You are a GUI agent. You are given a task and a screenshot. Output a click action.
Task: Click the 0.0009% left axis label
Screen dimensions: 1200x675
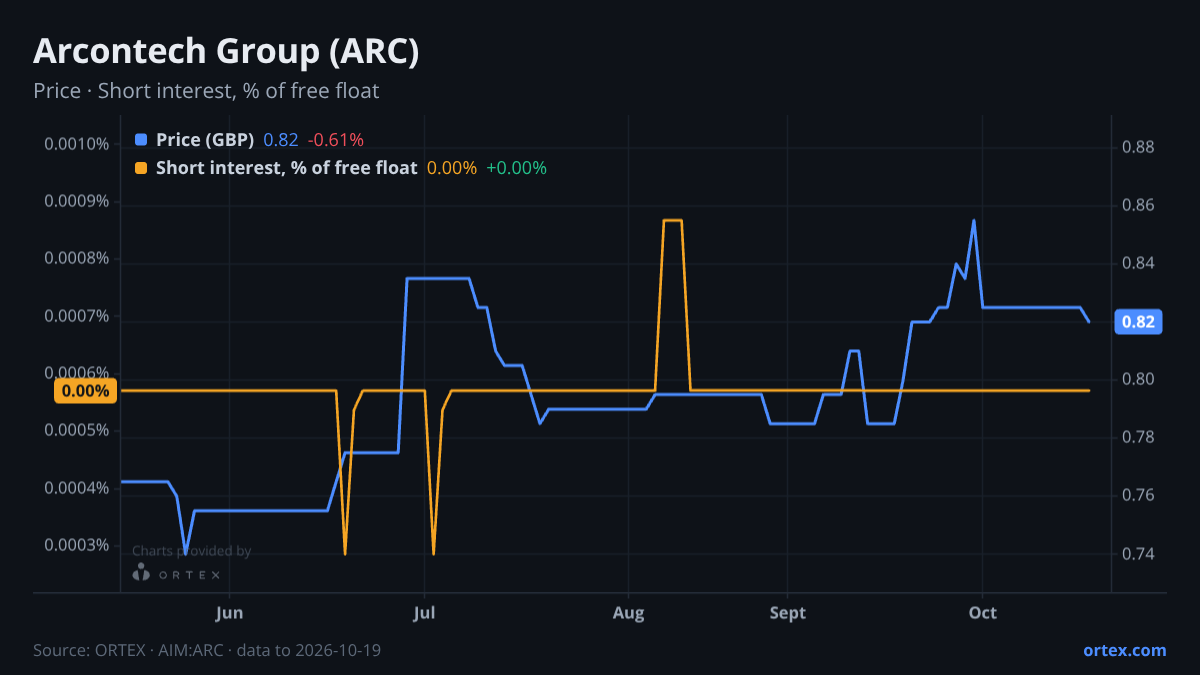pos(76,202)
